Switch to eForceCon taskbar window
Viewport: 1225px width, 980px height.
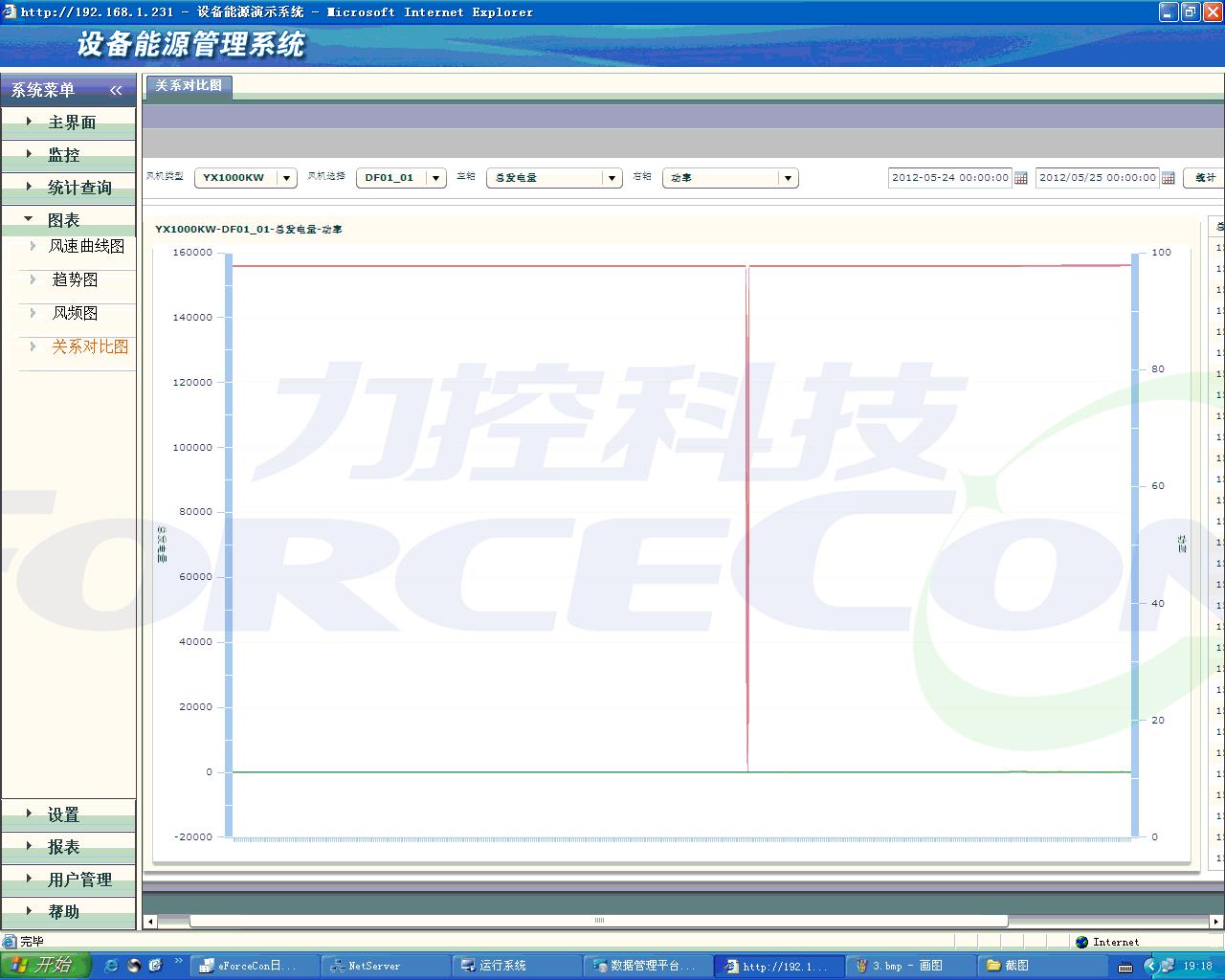[x=254, y=966]
